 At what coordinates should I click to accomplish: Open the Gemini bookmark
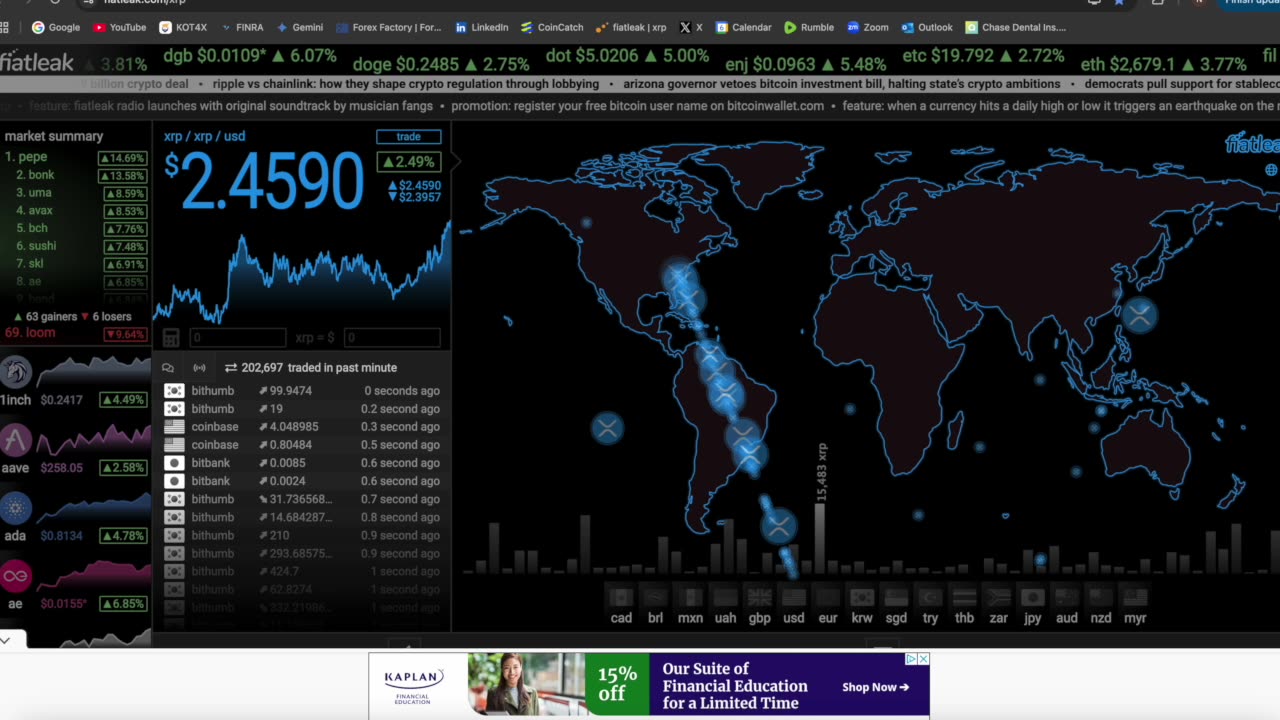click(x=299, y=27)
